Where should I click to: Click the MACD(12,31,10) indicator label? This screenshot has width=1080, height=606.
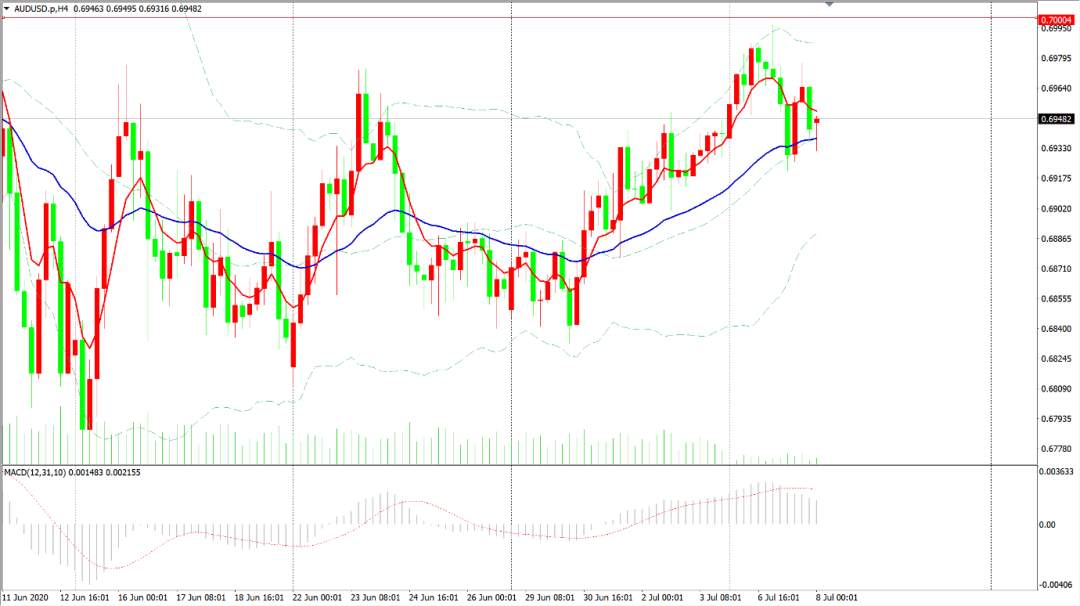click(35, 472)
